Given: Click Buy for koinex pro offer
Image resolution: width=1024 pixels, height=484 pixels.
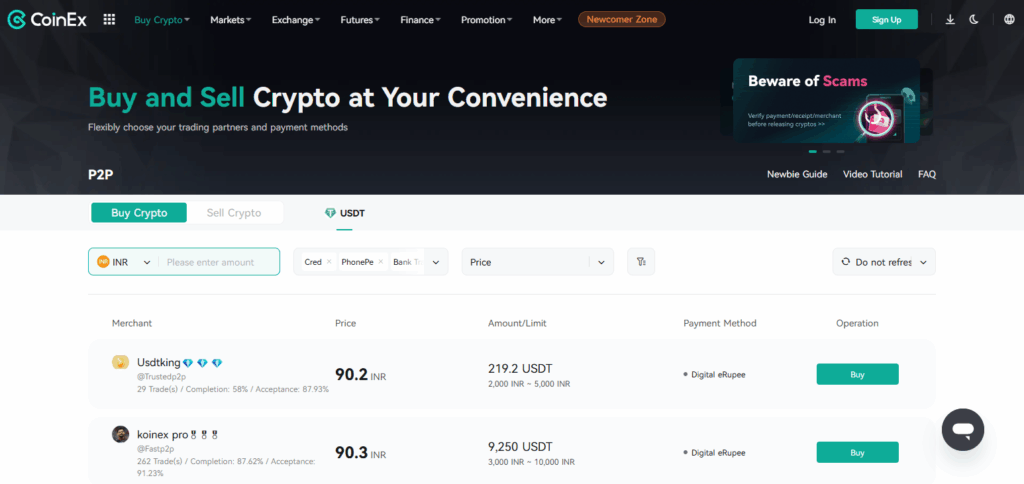Looking at the screenshot, I should coord(857,452).
